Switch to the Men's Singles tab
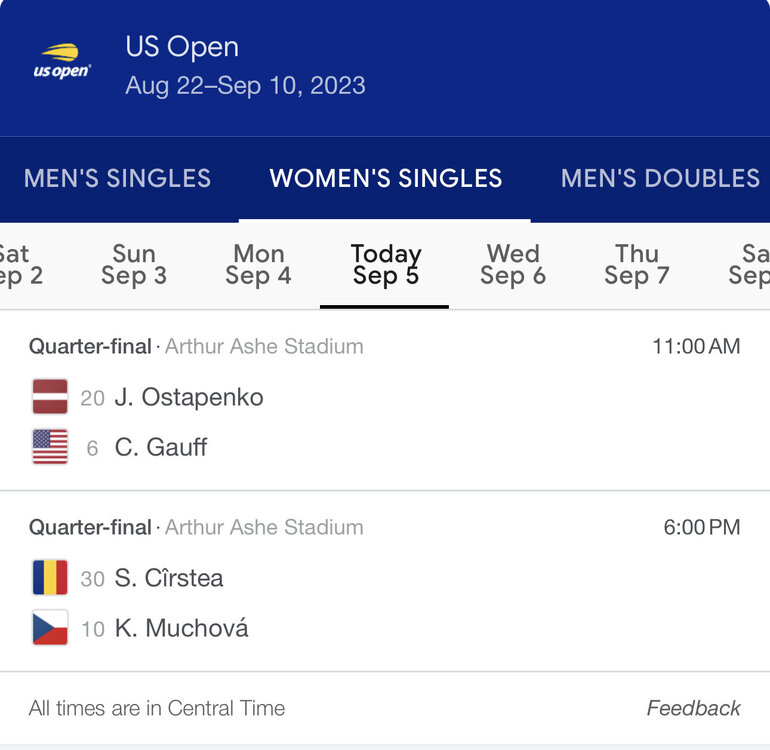This screenshot has height=750, width=770. (117, 178)
